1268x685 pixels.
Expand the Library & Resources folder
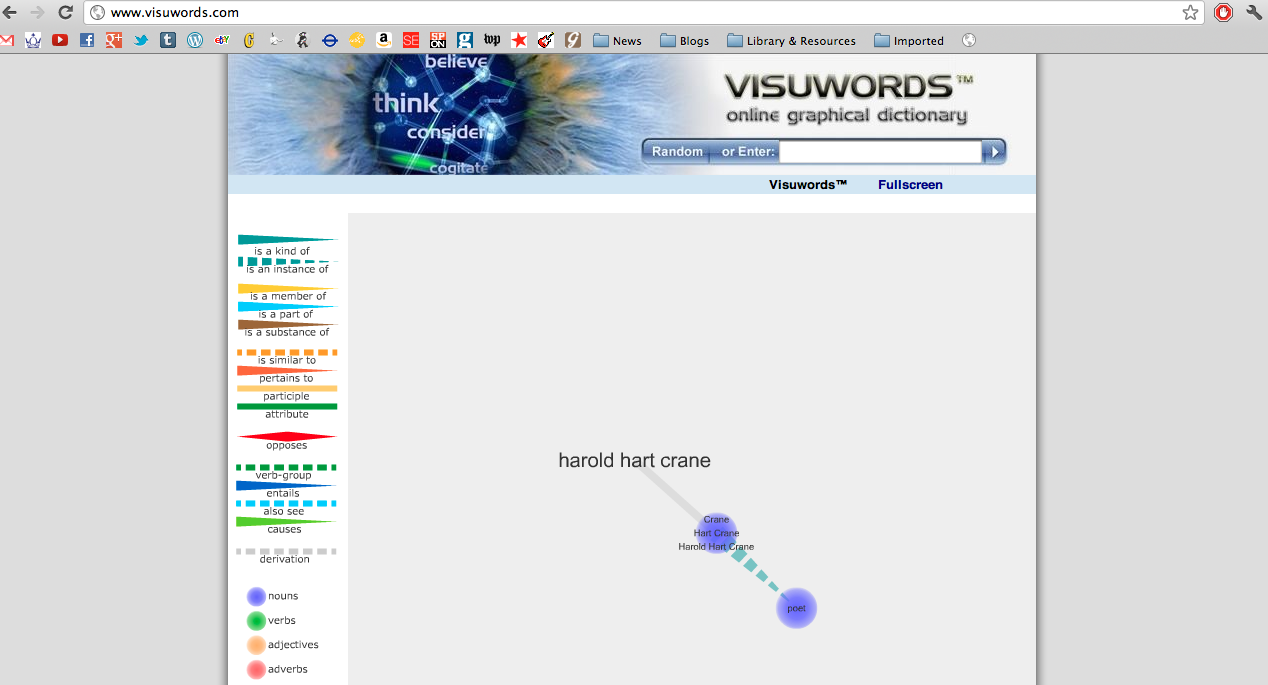coord(791,41)
